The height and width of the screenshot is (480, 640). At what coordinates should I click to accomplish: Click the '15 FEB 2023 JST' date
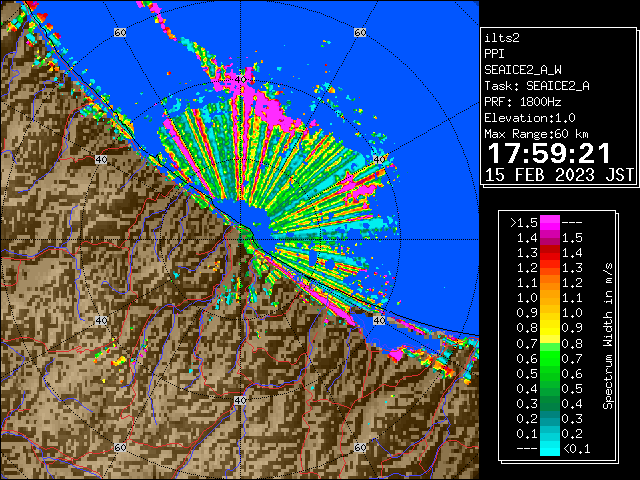[x=559, y=175]
